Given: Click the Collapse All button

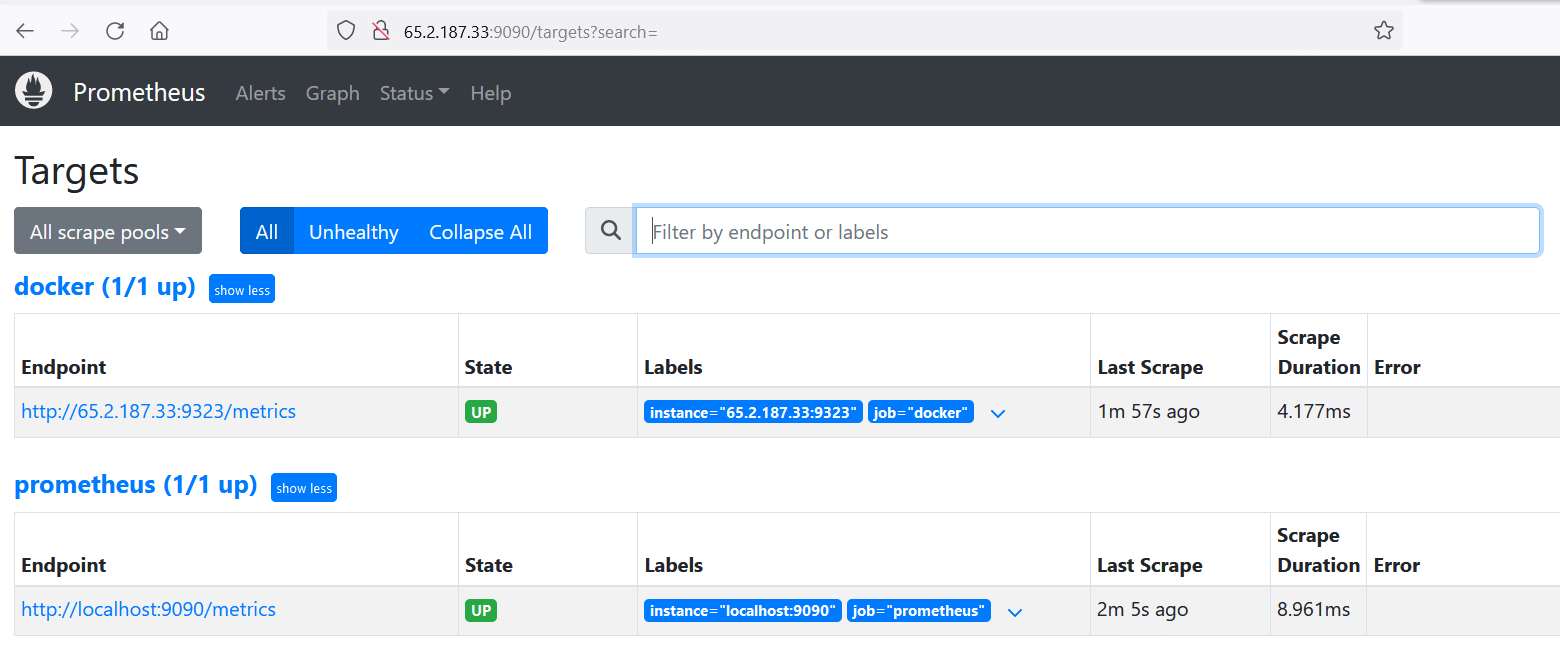Looking at the screenshot, I should 480,231.
